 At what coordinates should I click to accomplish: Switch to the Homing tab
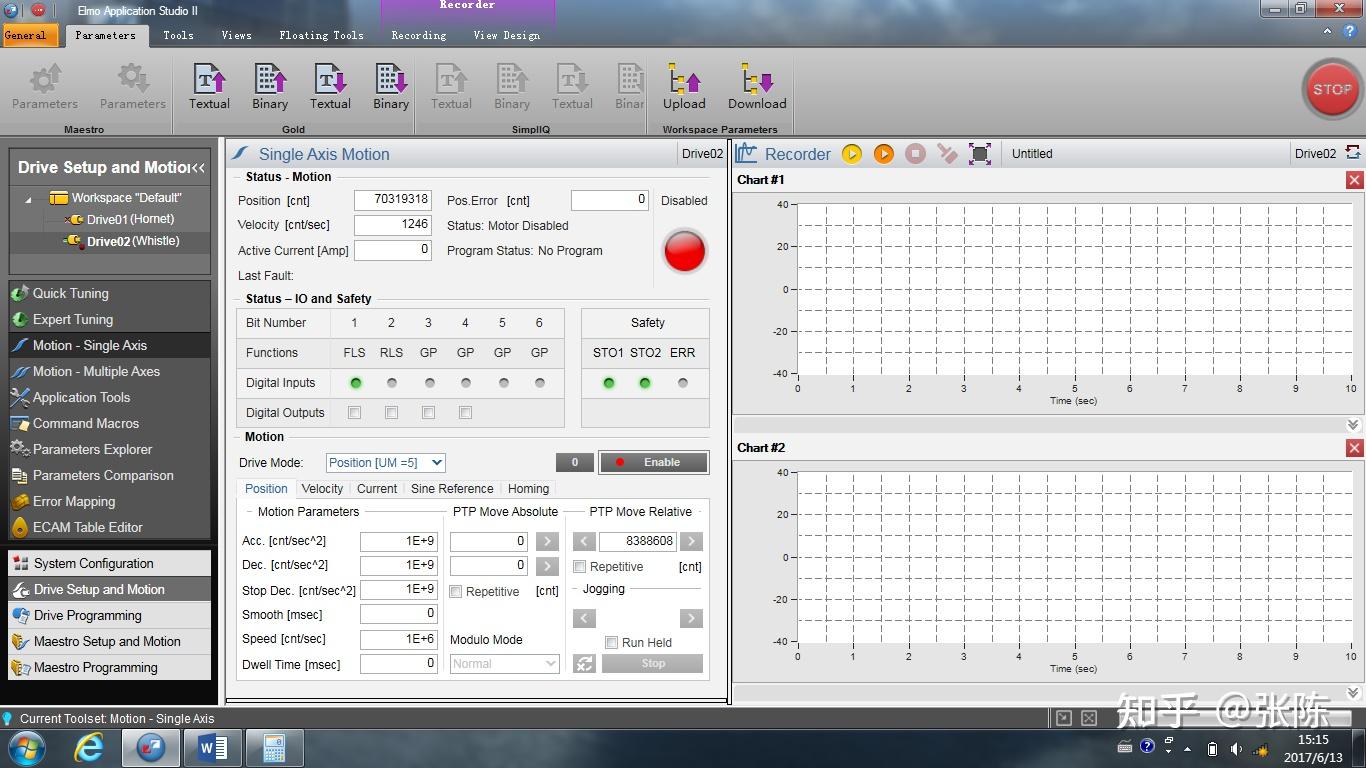coord(528,489)
